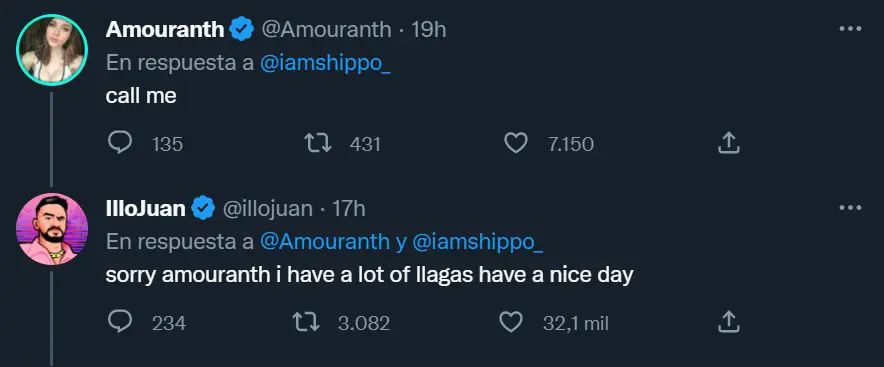Like IlloJuan's tweet with 32,1 mil likes
The image size is (884, 367).
point(511,322)
